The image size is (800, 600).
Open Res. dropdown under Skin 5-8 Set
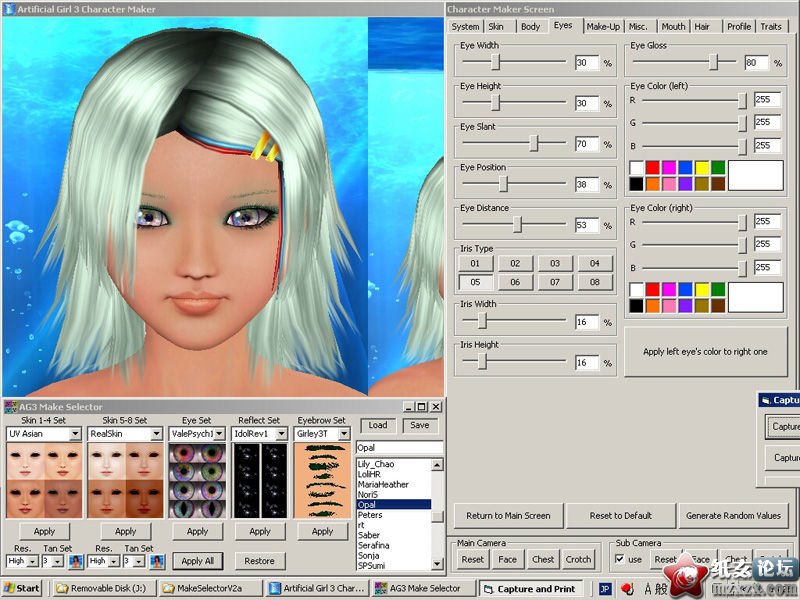[114, 561]
